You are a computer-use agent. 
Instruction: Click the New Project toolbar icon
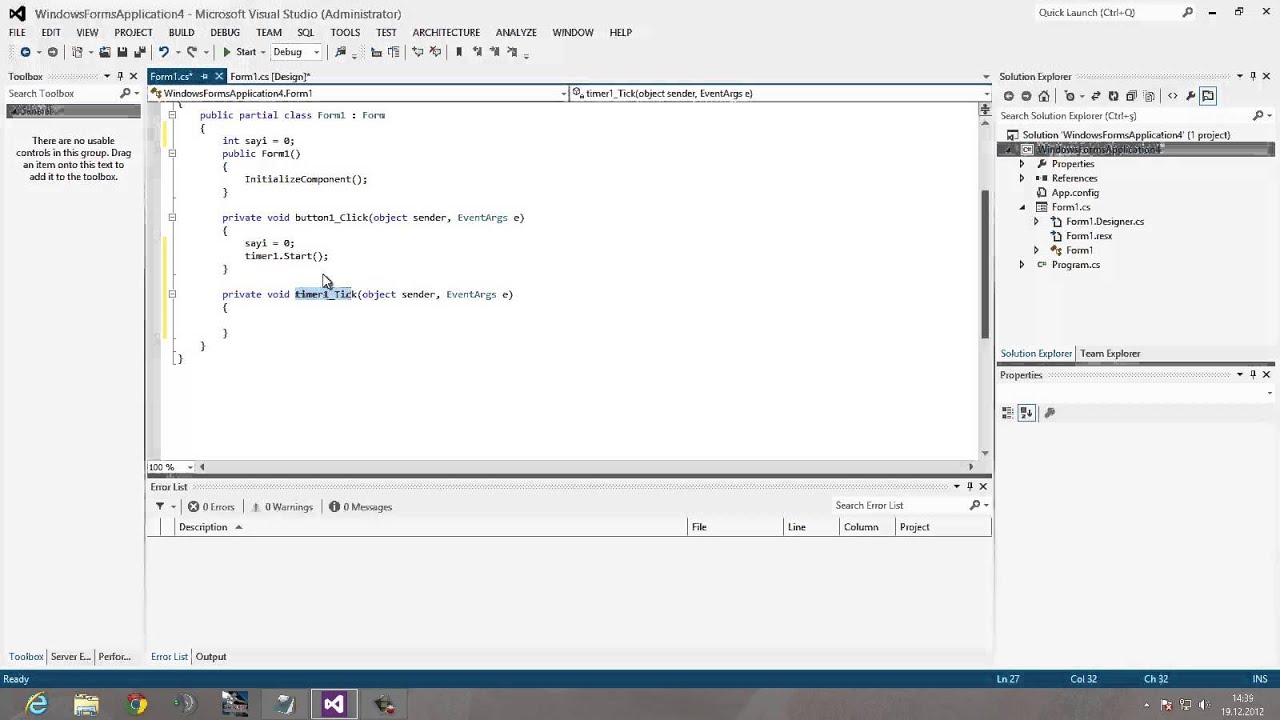coord(77,52)
